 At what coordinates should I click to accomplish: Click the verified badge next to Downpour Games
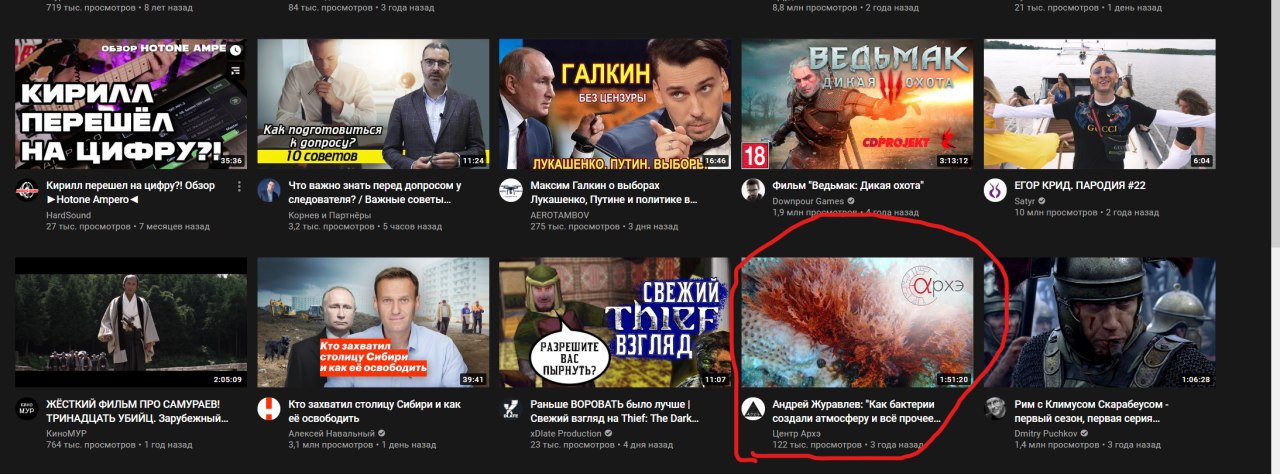[x=851, y=200]
